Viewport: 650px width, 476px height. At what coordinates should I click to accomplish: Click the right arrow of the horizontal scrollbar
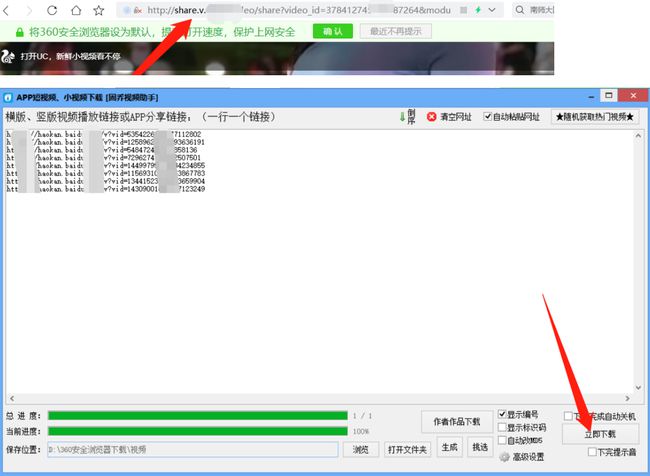[x=627, y=398]
